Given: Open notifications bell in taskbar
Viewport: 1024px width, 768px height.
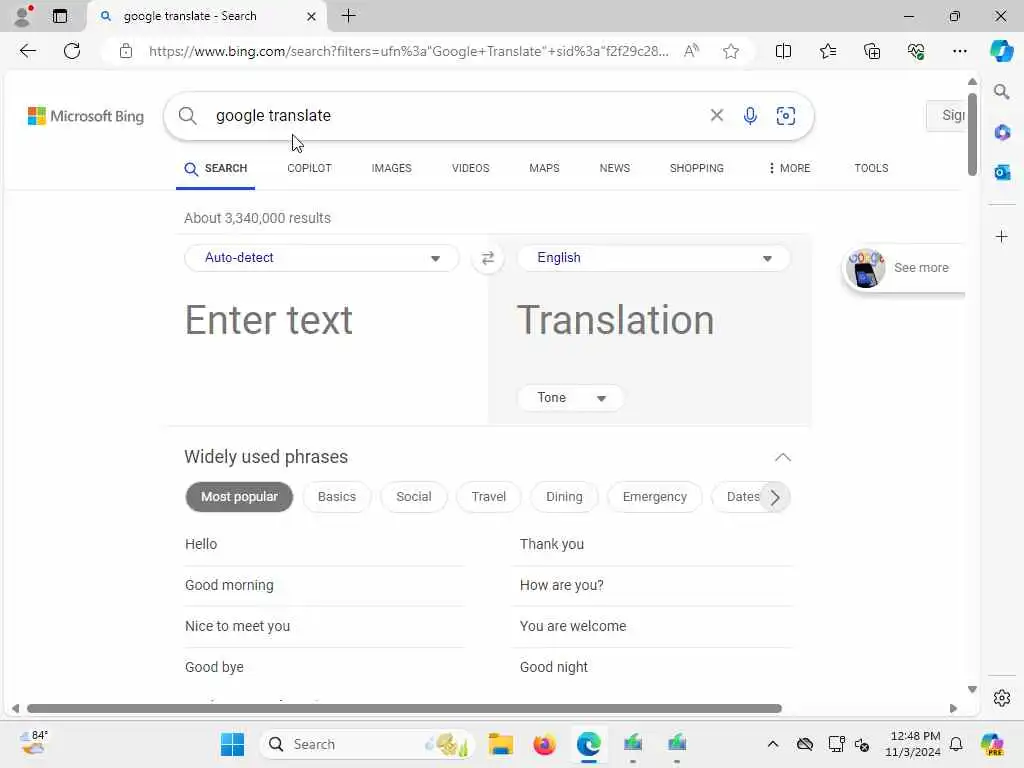Looking at the screenshot, I should click(x=956, y=744).
